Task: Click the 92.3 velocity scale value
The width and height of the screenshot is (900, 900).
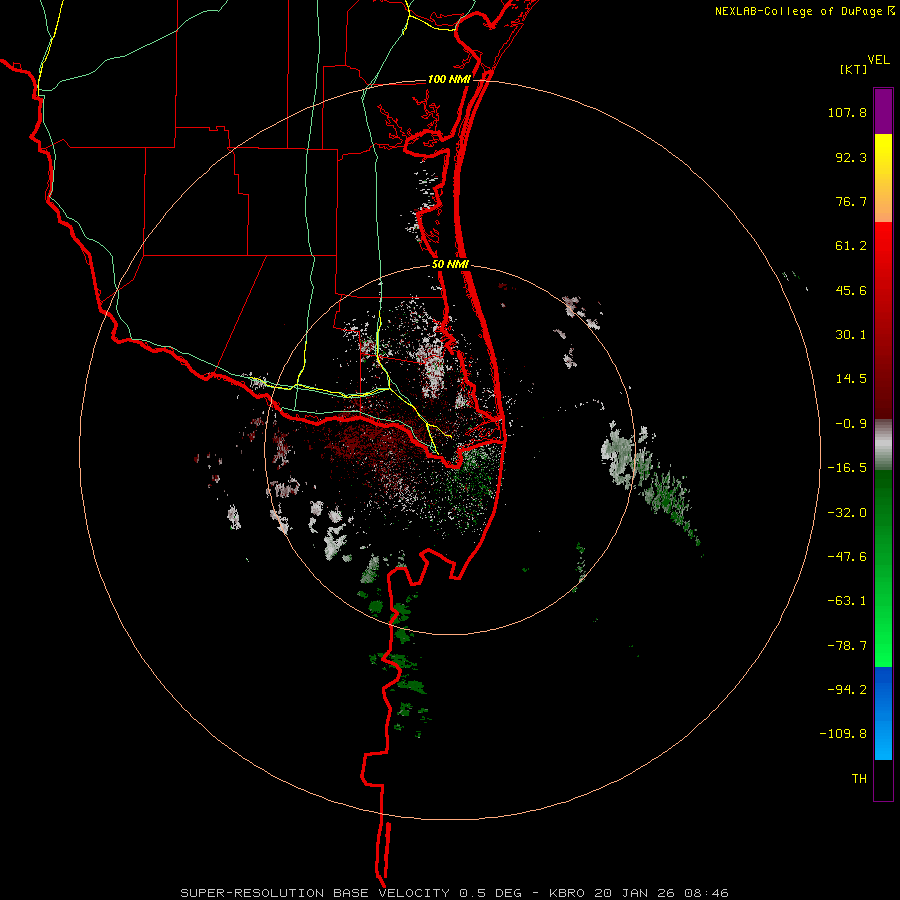Action: 851,157
